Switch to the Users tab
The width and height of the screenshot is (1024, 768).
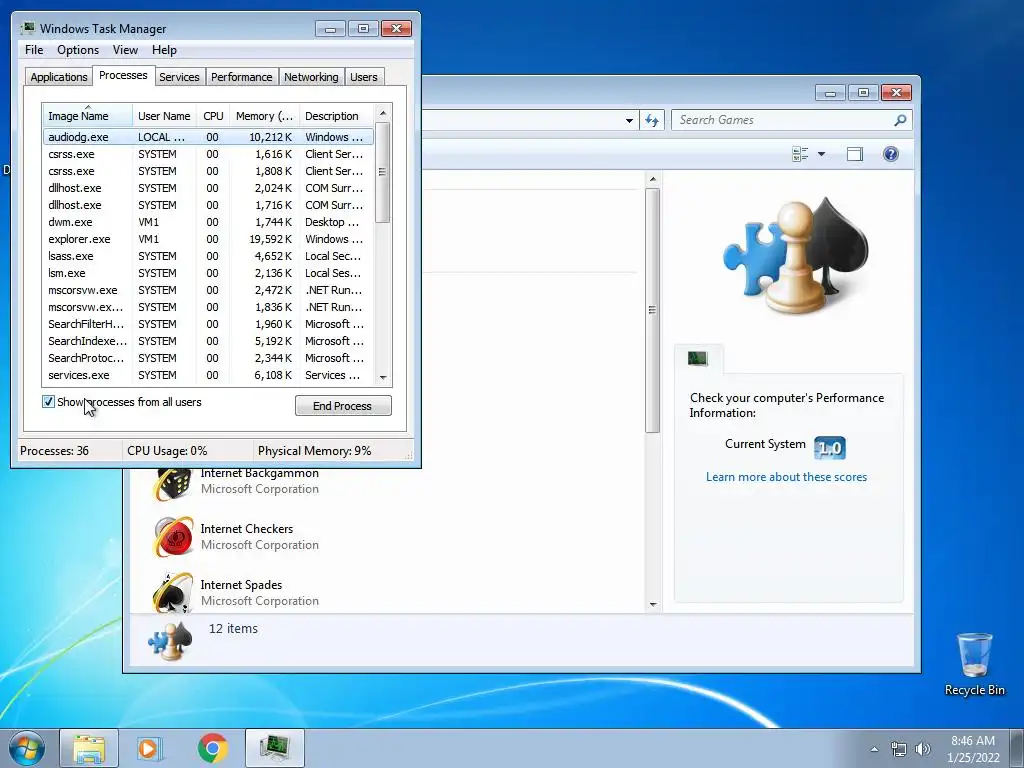[x=364, y=77]
